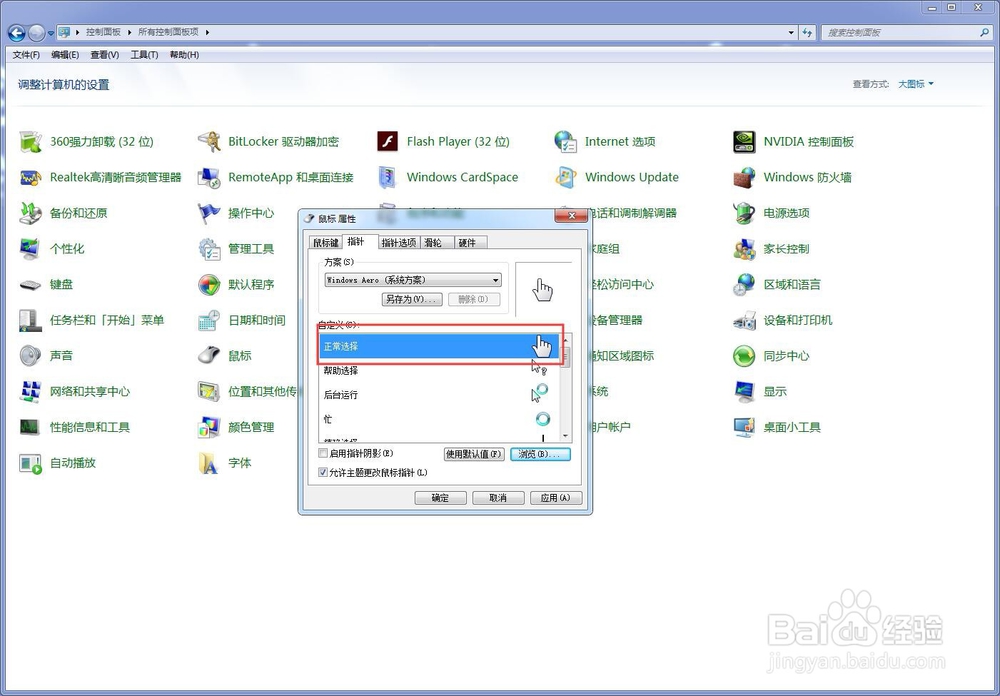This screenshot has height=696, width=1000.
Task: Open BitLocker 驱动器加密 icon
Action: click(209, 142)
